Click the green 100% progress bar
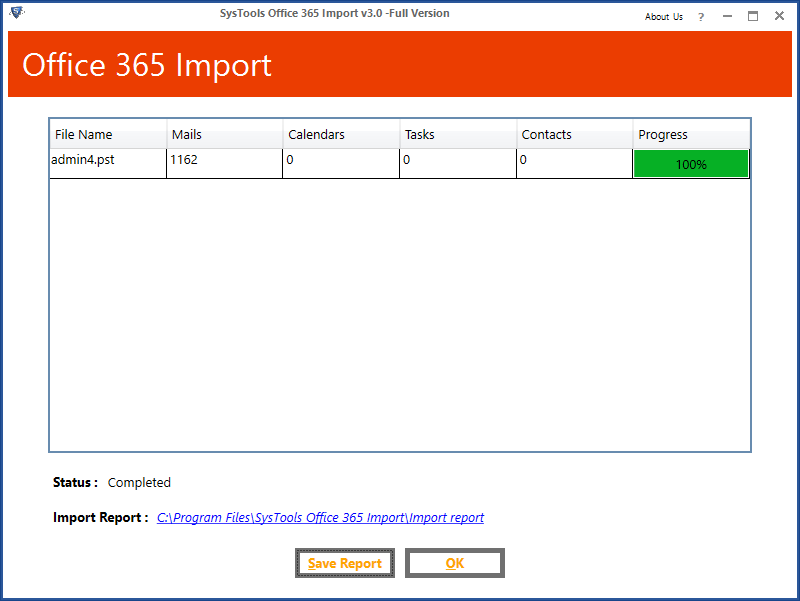Image resolution: width=800 pixels, height=601 pixels. pos(690,163)
